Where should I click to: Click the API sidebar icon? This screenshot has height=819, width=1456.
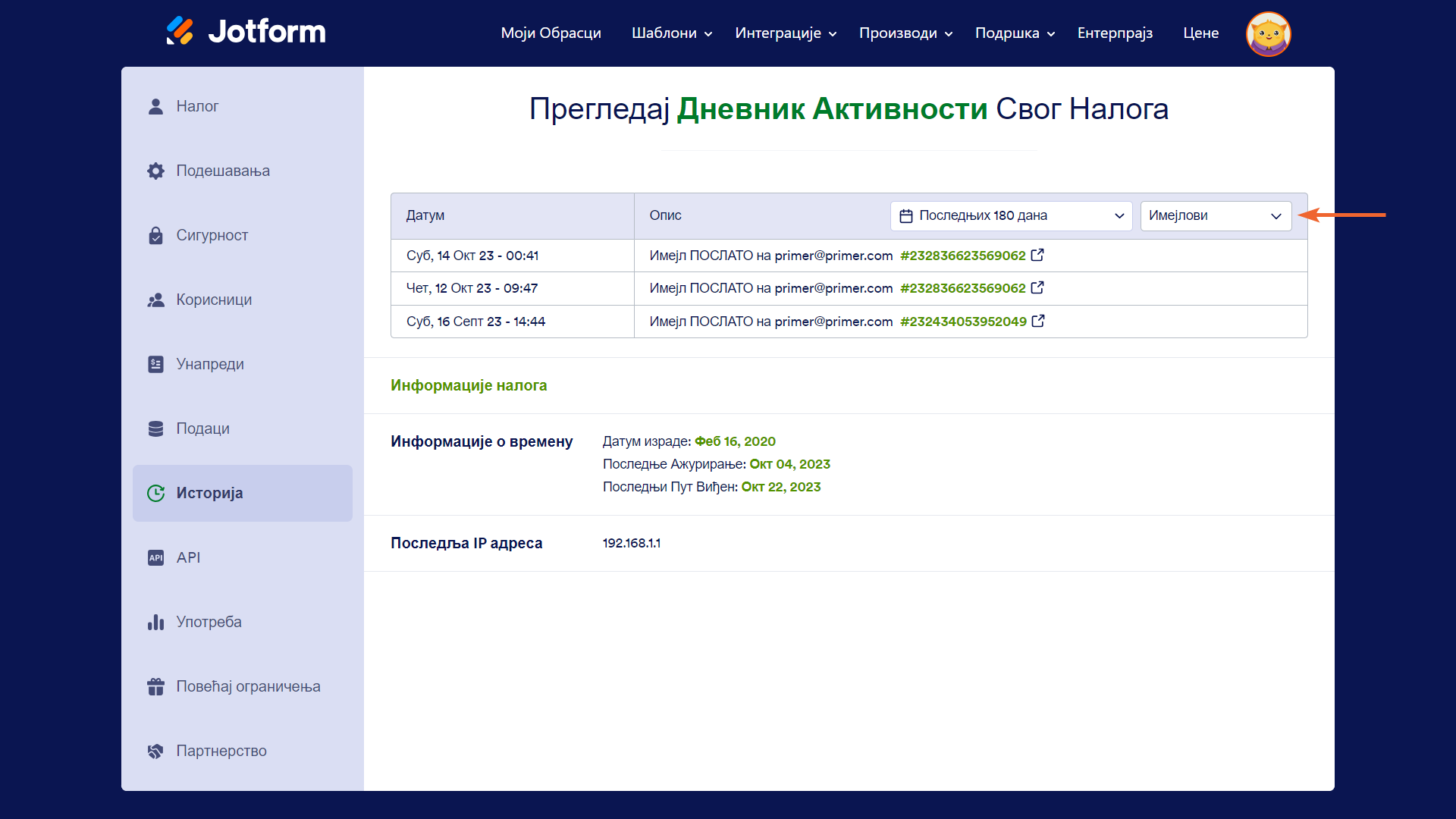pos(155,558)
